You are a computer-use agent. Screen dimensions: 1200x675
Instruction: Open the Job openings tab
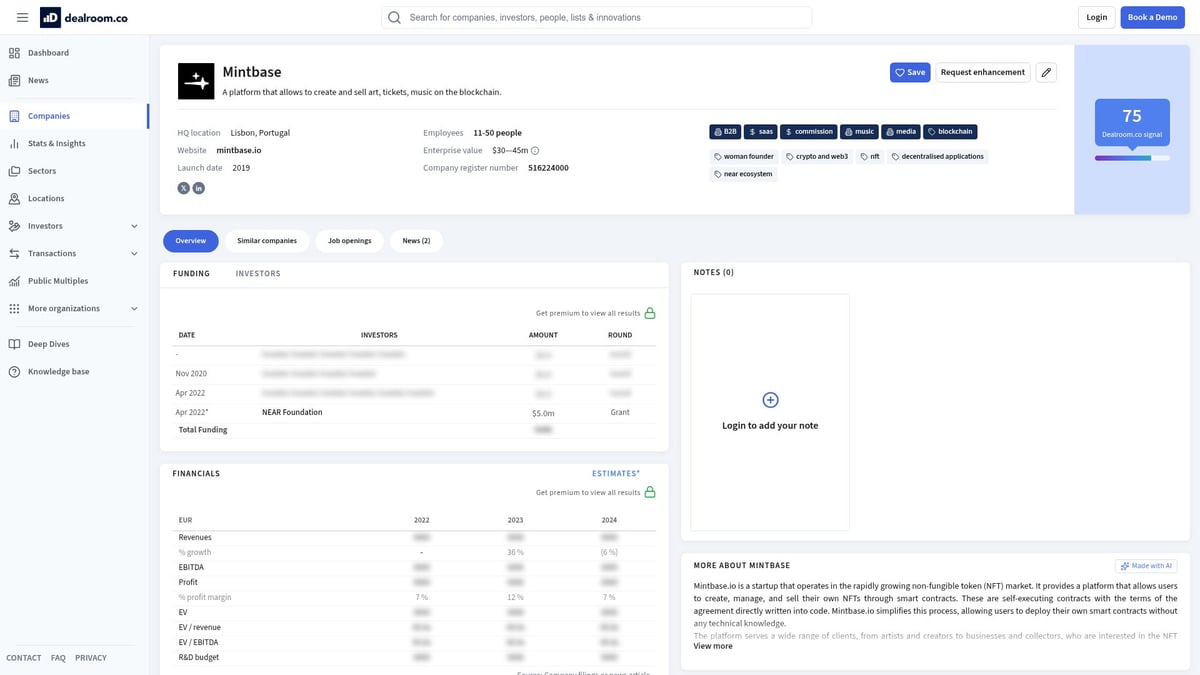pos(350,241)
